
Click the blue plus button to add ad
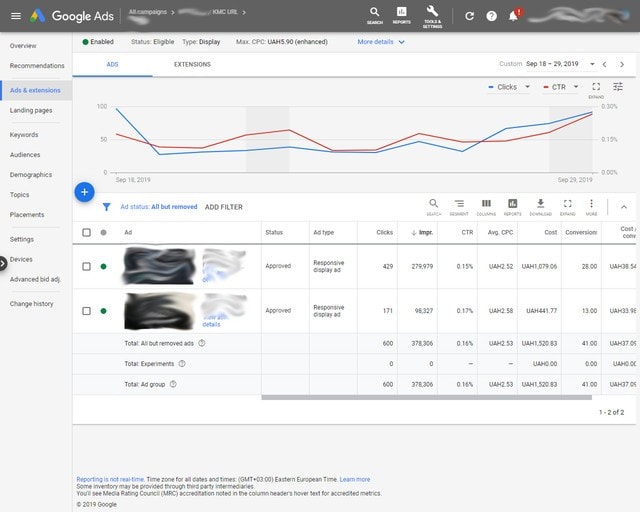85,191
